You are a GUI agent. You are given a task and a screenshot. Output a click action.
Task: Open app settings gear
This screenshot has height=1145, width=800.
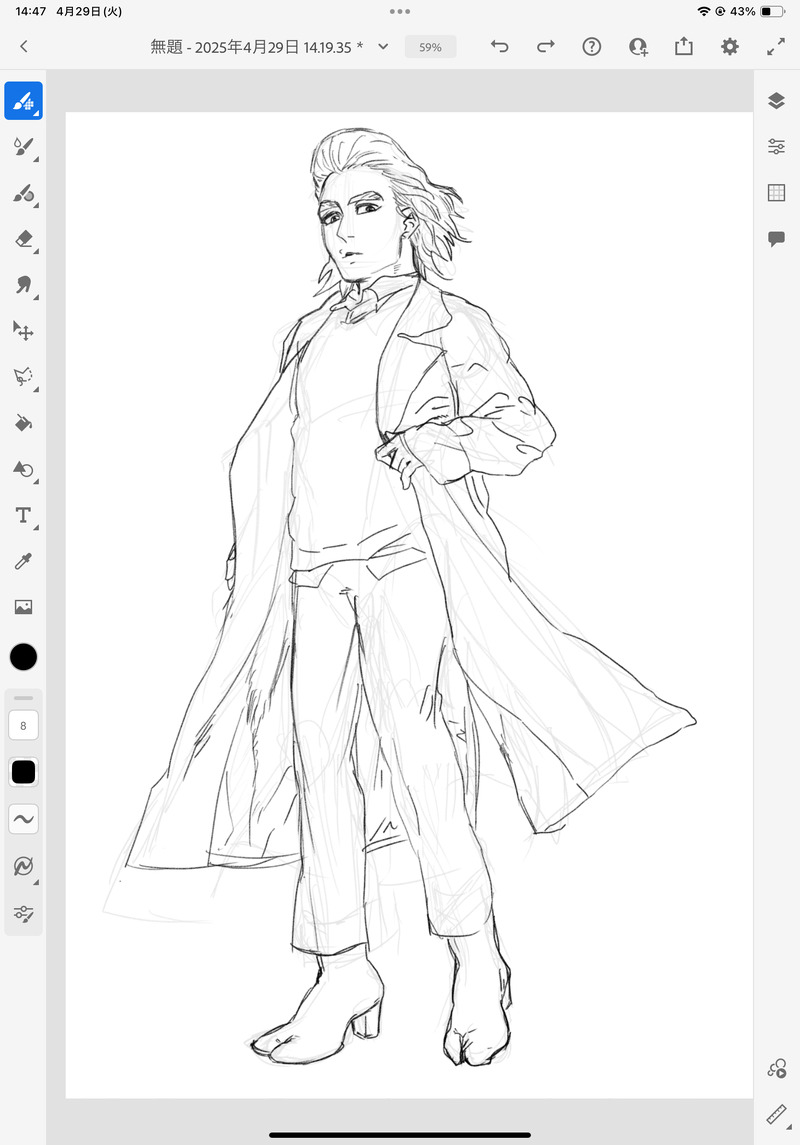pyautogui.click(x=730, y=47)
